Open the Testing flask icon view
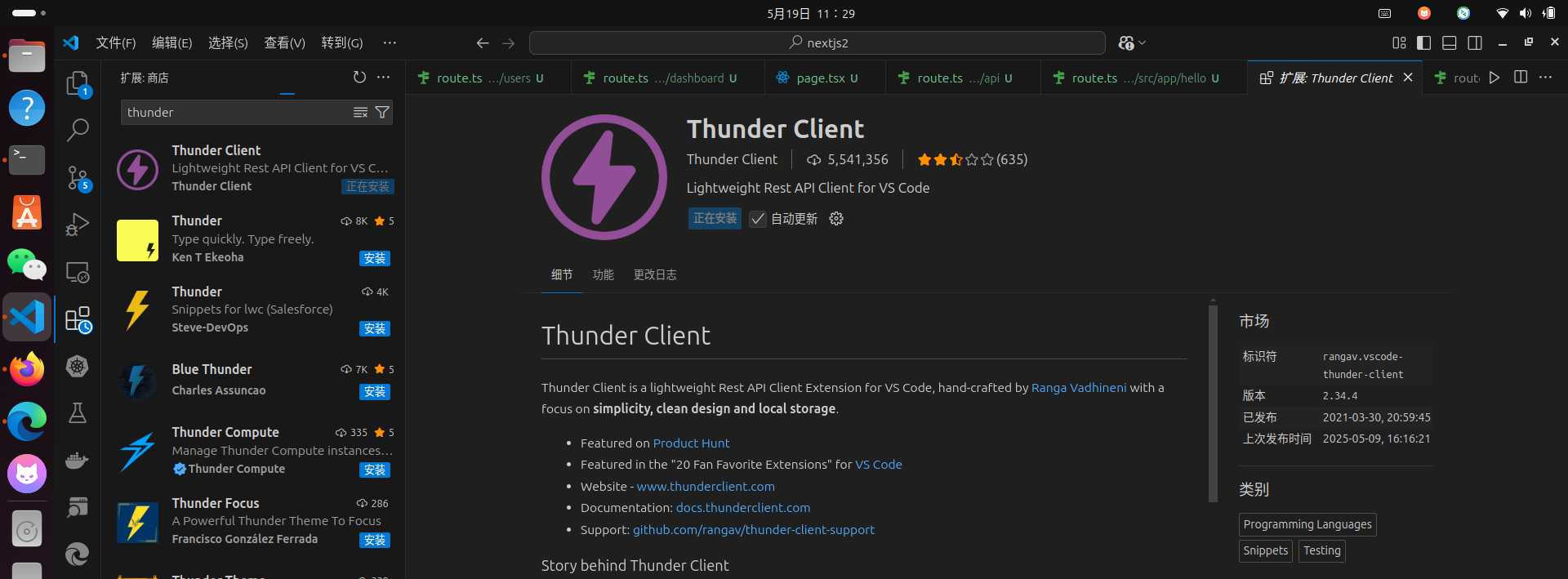1568x579 pixels. click(x=78, y=413)
